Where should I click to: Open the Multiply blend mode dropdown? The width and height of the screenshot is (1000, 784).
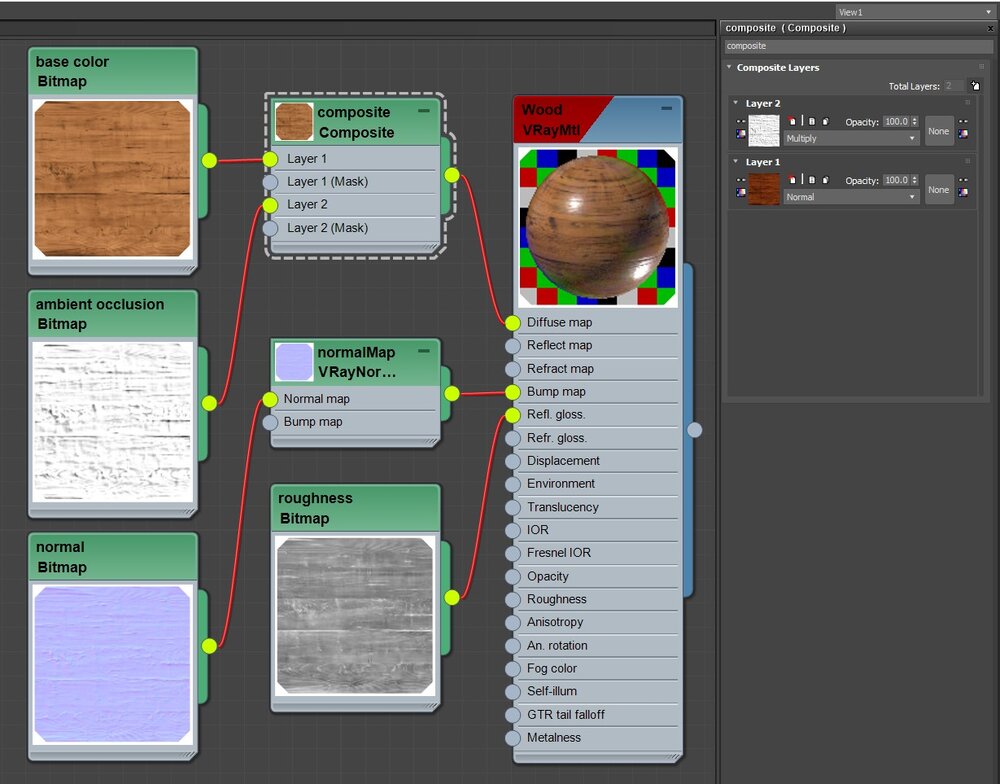[x=851, y=139]
